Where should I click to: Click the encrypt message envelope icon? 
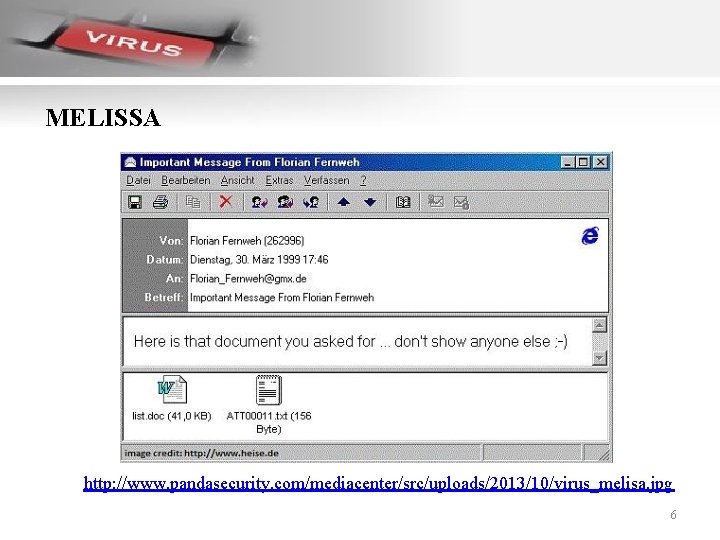tap(461, 202)
